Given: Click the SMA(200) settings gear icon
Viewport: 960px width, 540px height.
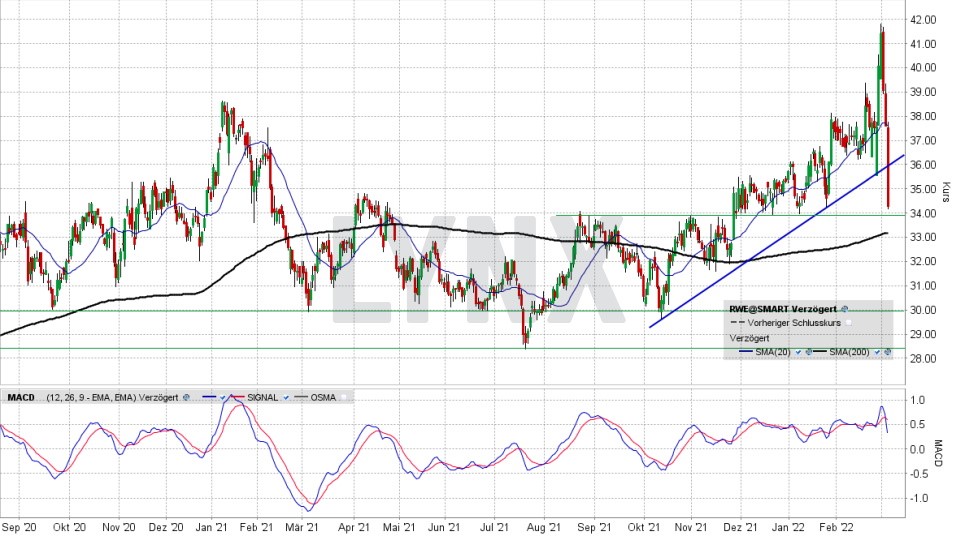Looking at the screenshot, I should pyautogui.click(x=887, y=353).
